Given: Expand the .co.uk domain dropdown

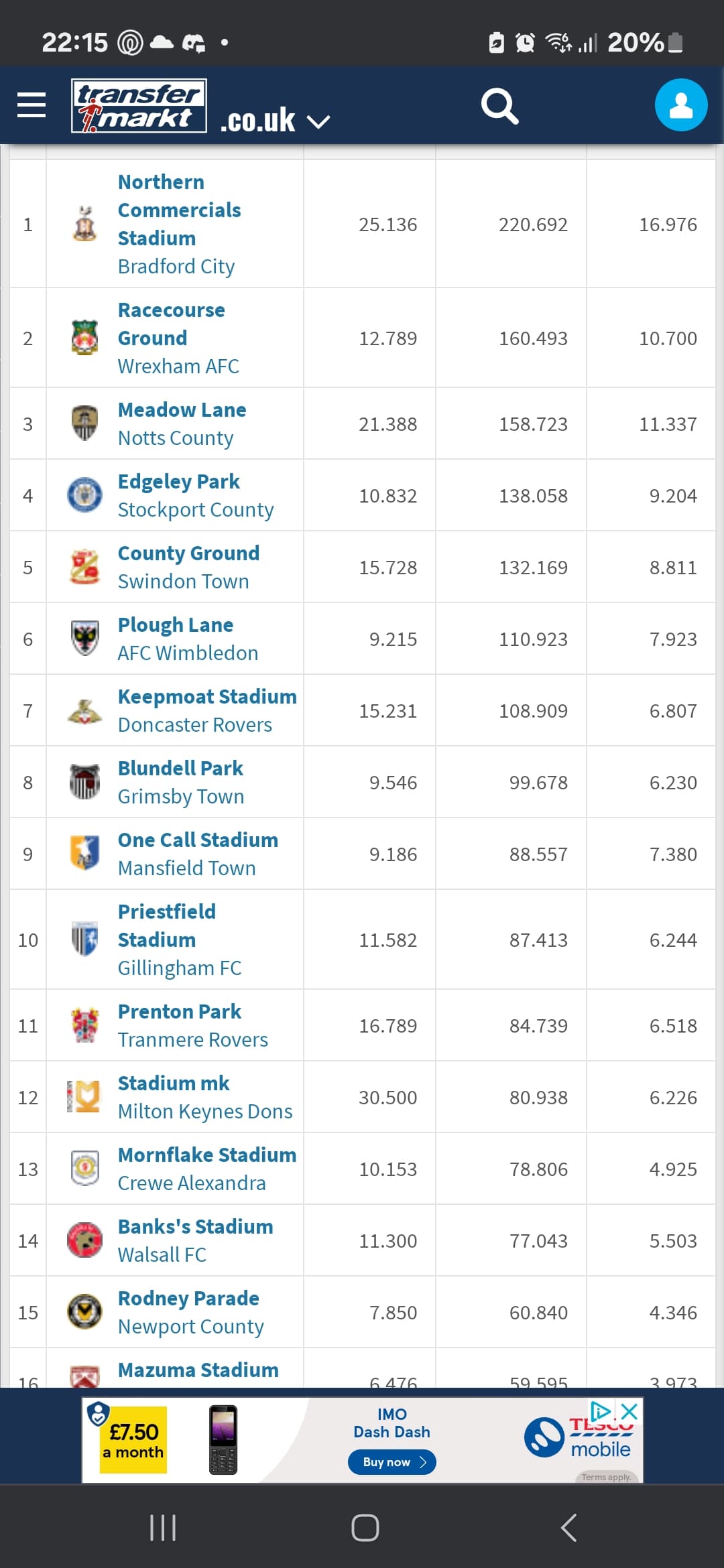Looking at the screenshot, I should (x=275, y=121).
